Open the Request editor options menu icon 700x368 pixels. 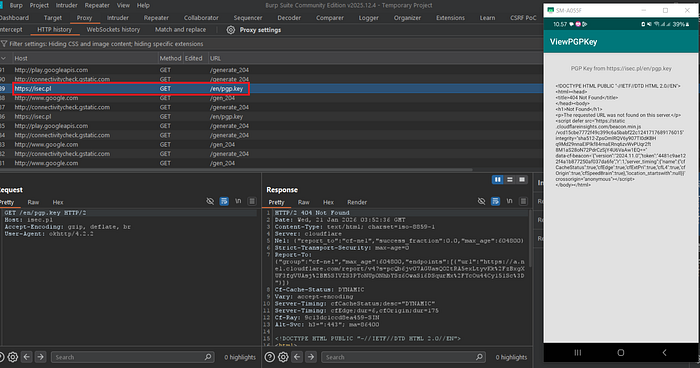252,201
